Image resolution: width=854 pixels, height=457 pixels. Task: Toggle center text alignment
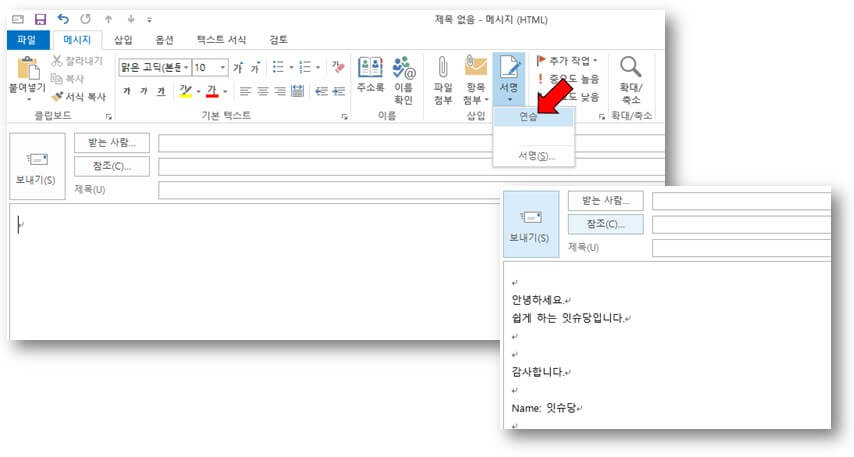tap(263, 92)
